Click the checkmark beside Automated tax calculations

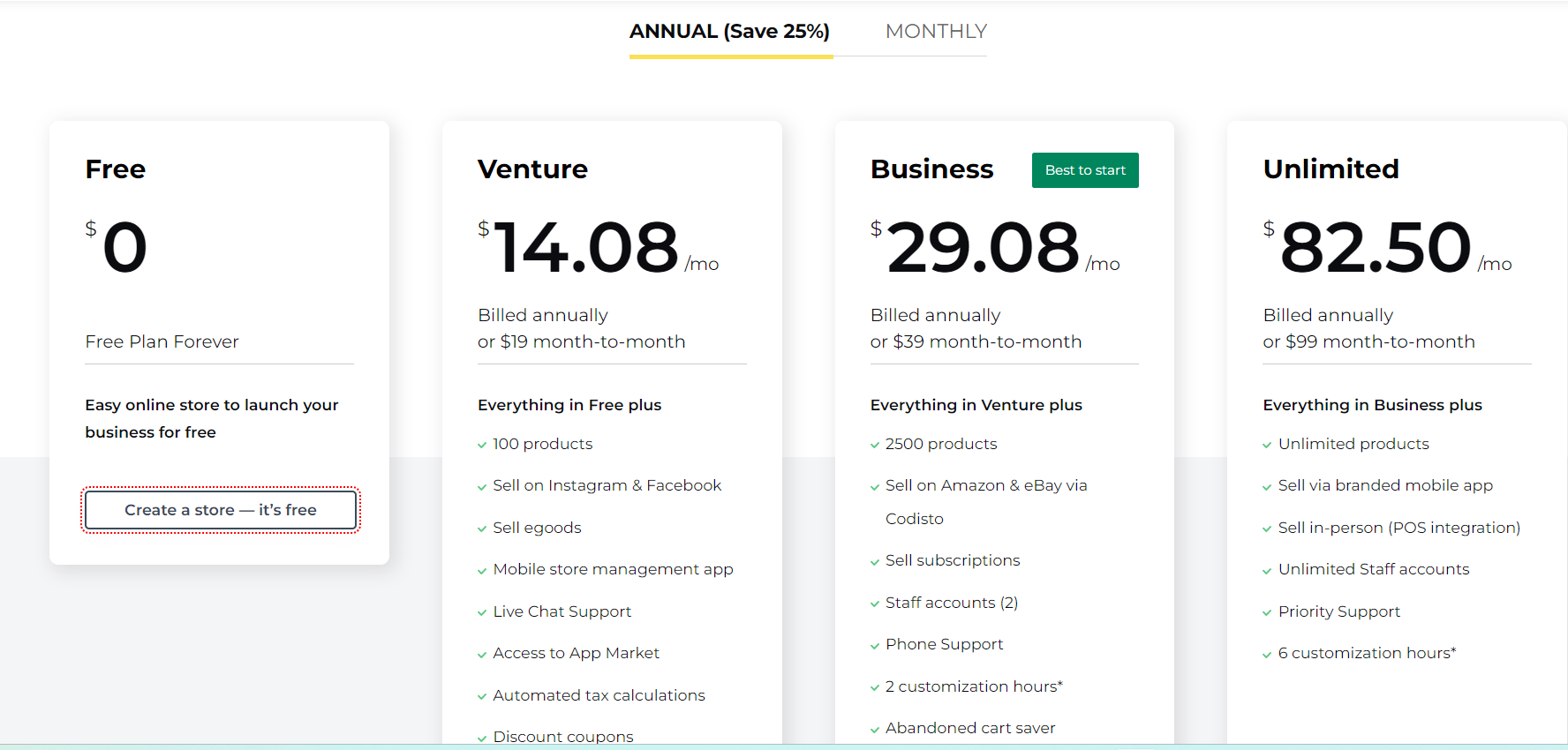482,695
